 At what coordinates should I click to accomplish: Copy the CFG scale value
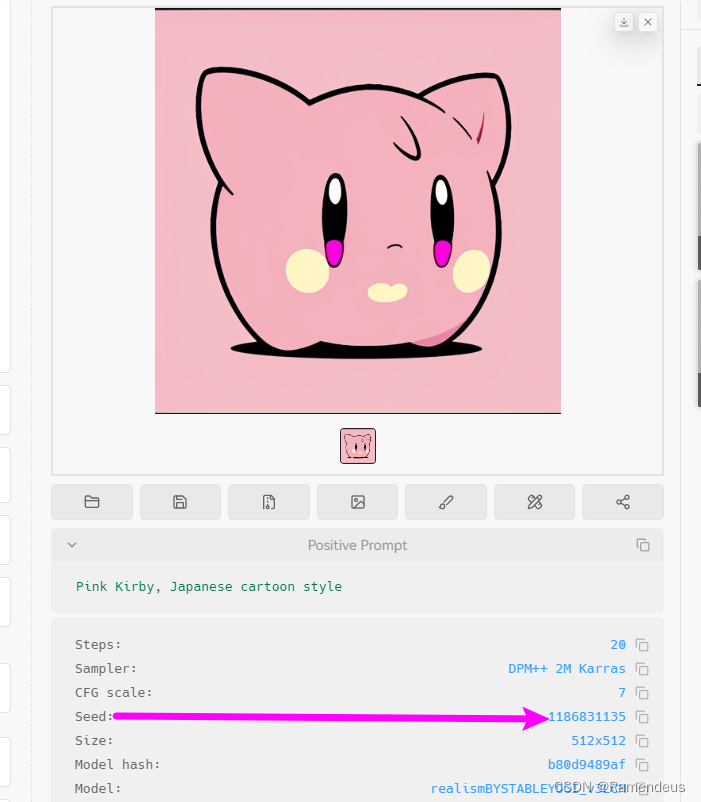[x=642, y=693]
